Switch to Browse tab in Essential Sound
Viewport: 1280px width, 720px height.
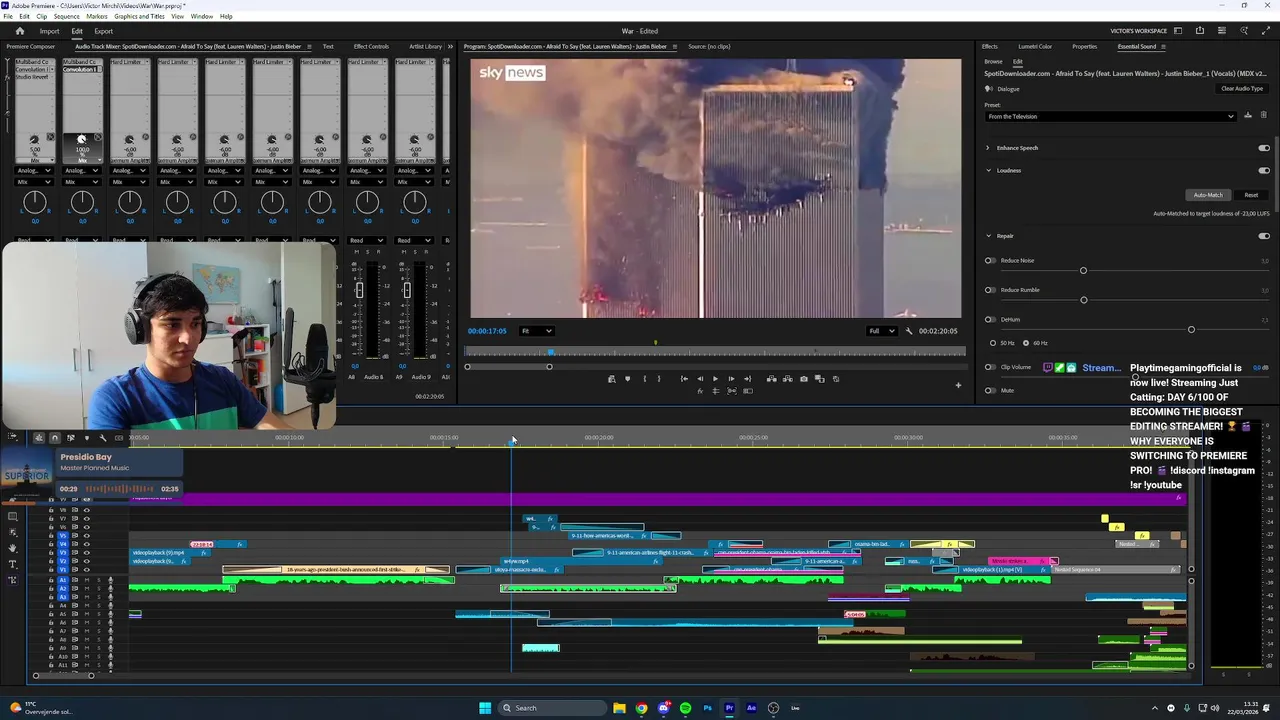[x=993, y=62]
